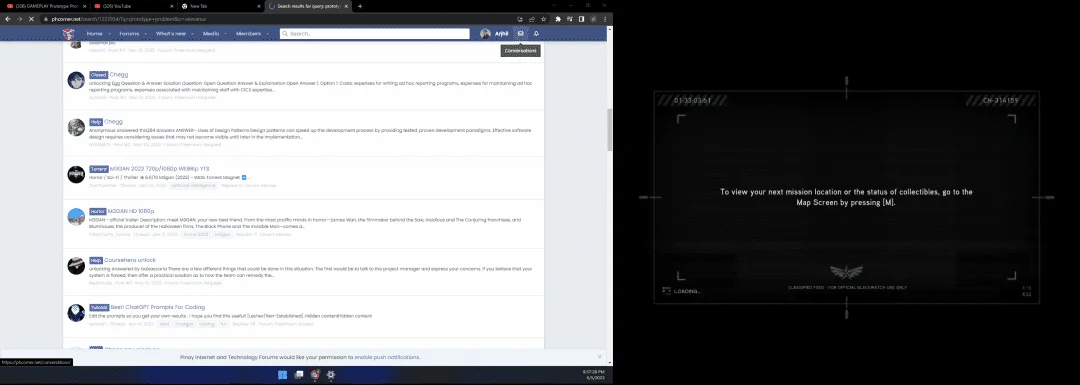The image size is (1080, 385).
Task: Click the browser forward arrow
Action: [19, 19]
